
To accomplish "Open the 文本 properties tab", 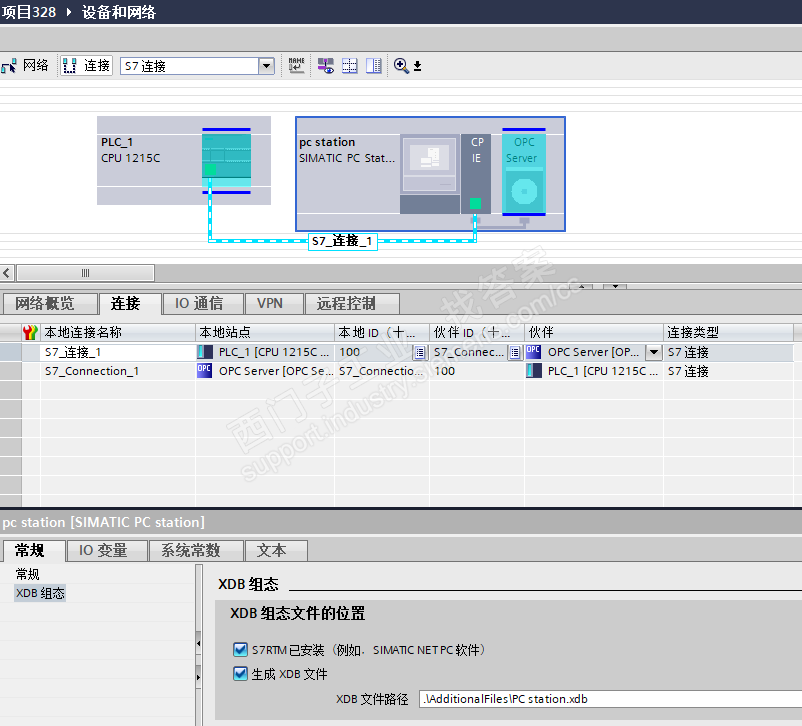I will [x=276, y=551].
